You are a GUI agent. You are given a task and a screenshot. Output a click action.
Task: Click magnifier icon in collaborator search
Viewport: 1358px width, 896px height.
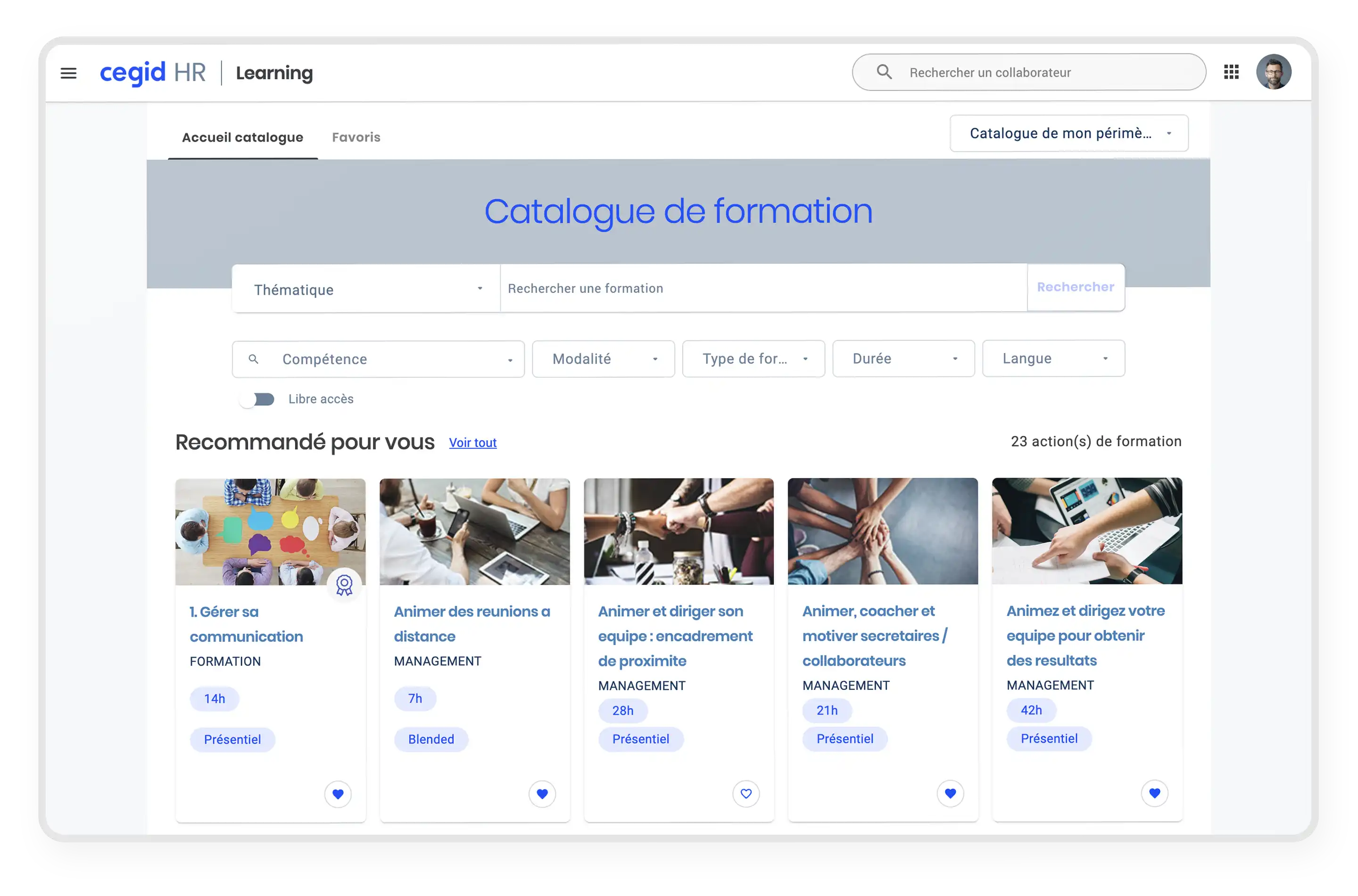click(x=884, y=72)
